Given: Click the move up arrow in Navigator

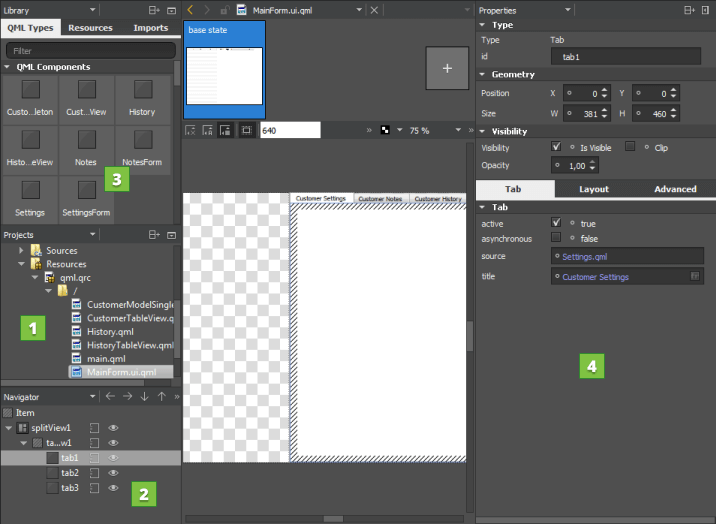Looking at the screenshot, I should click(x=161, y=396).
